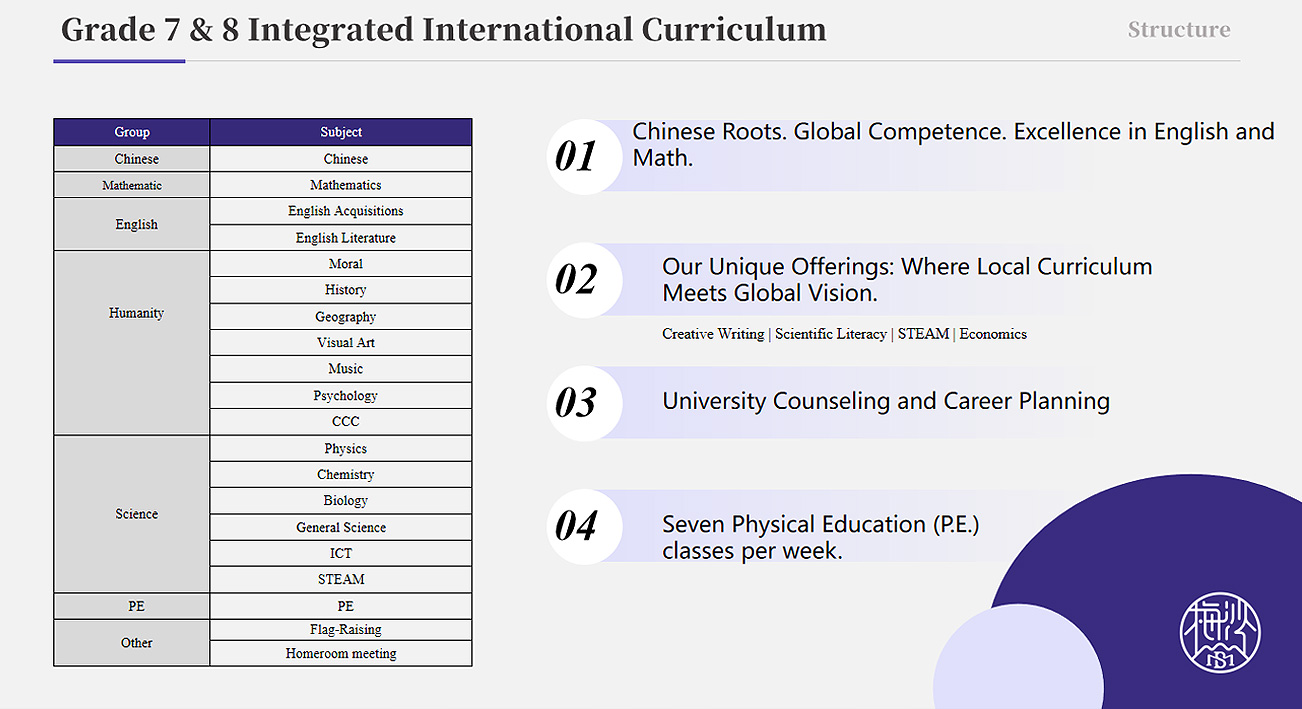Select "Scientific Literacy" in the offerings line

831,334
